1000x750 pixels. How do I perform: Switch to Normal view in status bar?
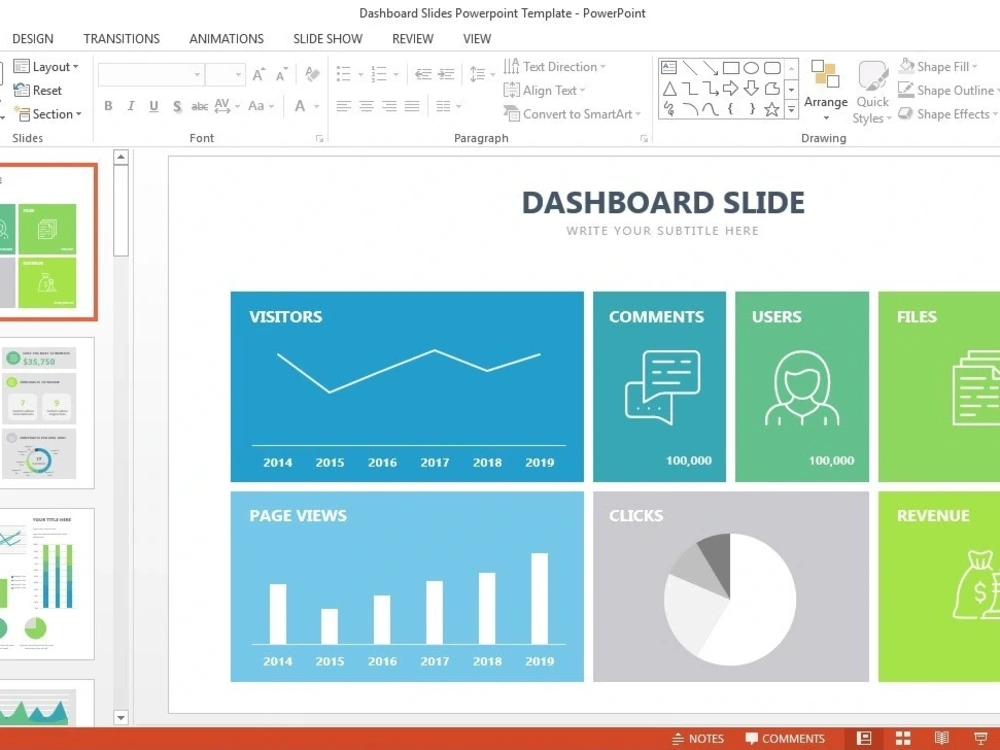[864, 738]
